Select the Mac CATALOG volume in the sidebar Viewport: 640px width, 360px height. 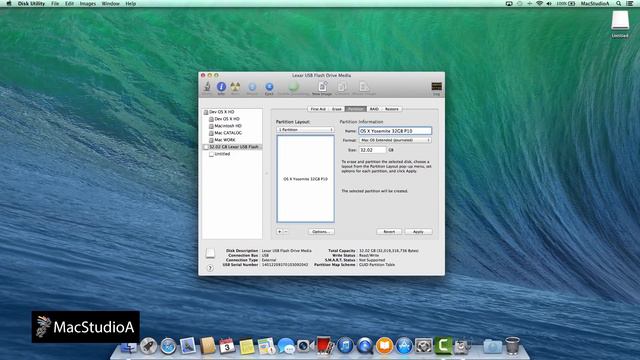(232, 133)
